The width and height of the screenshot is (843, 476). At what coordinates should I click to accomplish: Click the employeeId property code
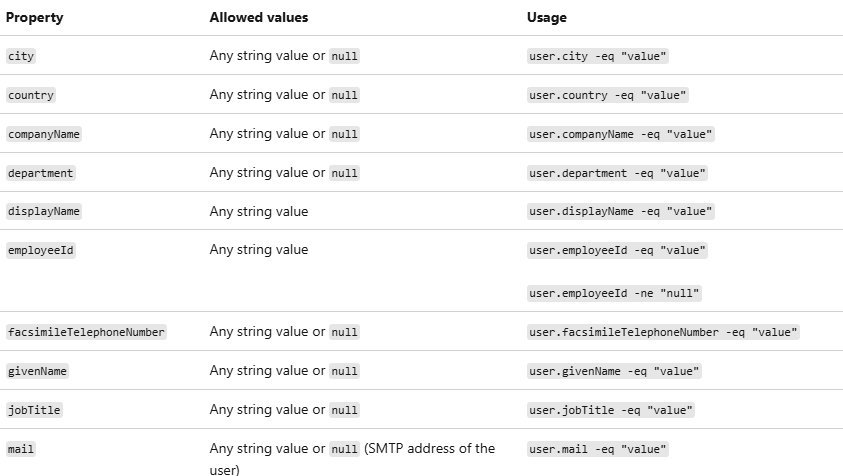pyautogui.click(x=41, y=250)
